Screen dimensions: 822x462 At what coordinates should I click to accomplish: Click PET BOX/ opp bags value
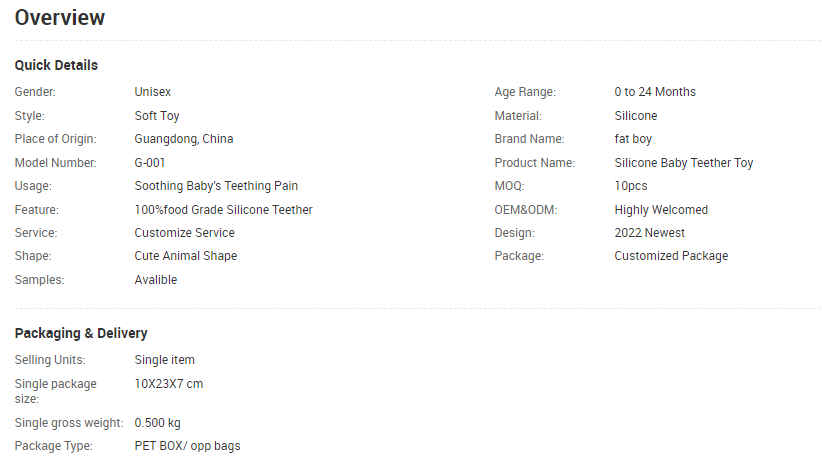pos(187,446)
